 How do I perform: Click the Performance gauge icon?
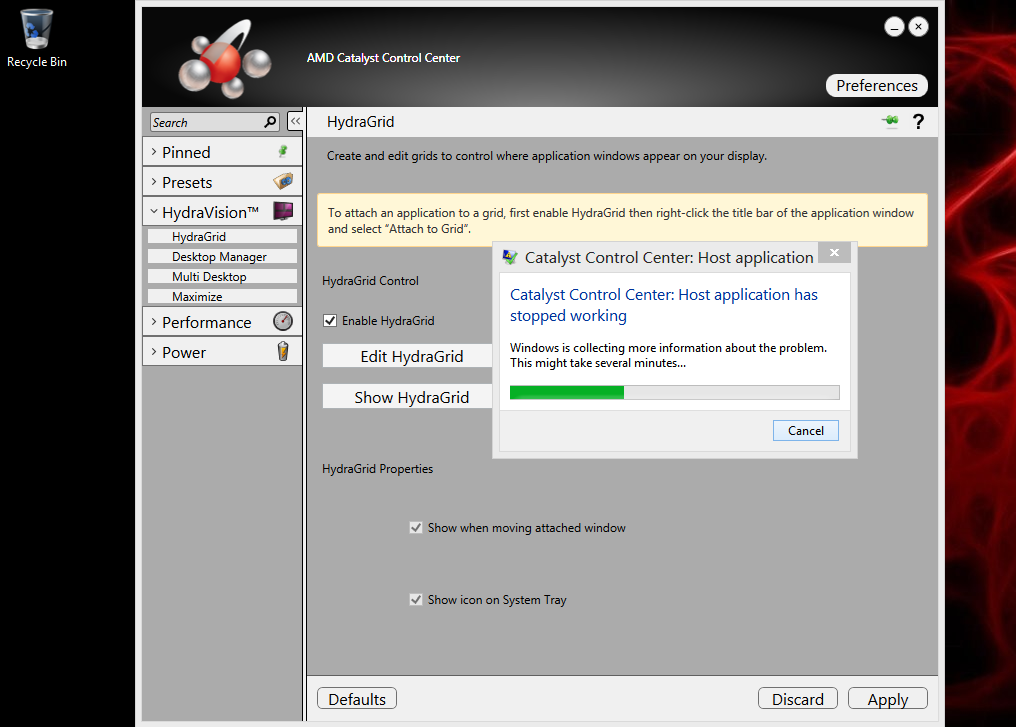coord(283,321)
